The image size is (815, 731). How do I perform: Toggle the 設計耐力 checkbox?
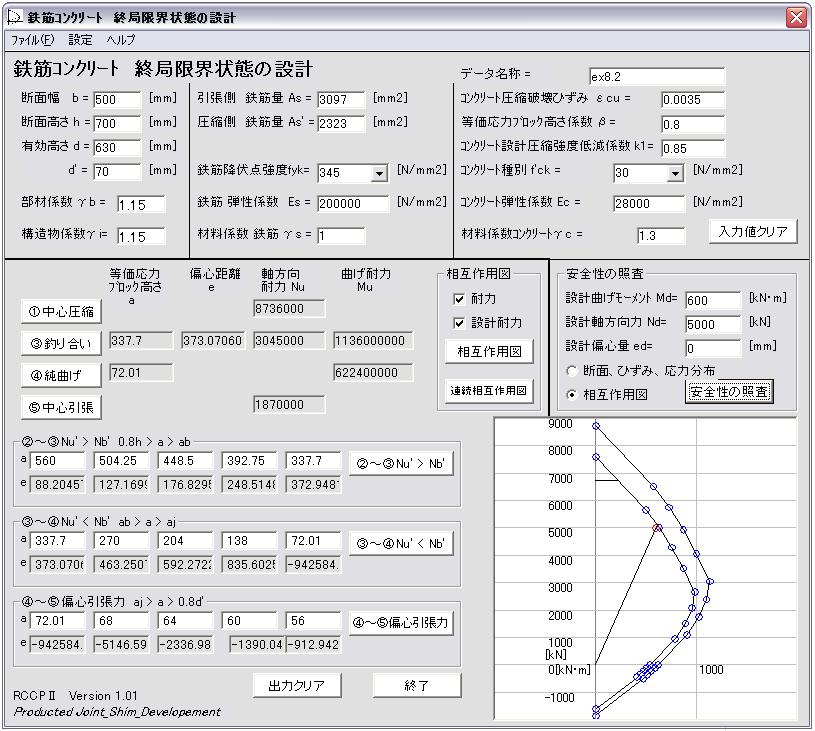(459, 323)
